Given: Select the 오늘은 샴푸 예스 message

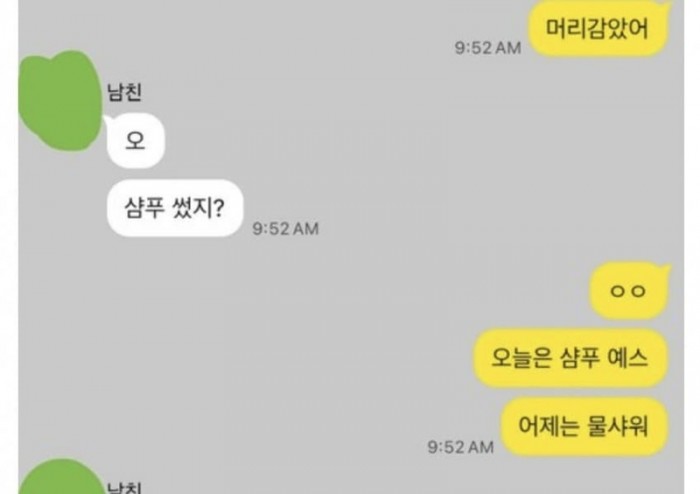Looking at the screenshot, I should click(x=570, y=357).
